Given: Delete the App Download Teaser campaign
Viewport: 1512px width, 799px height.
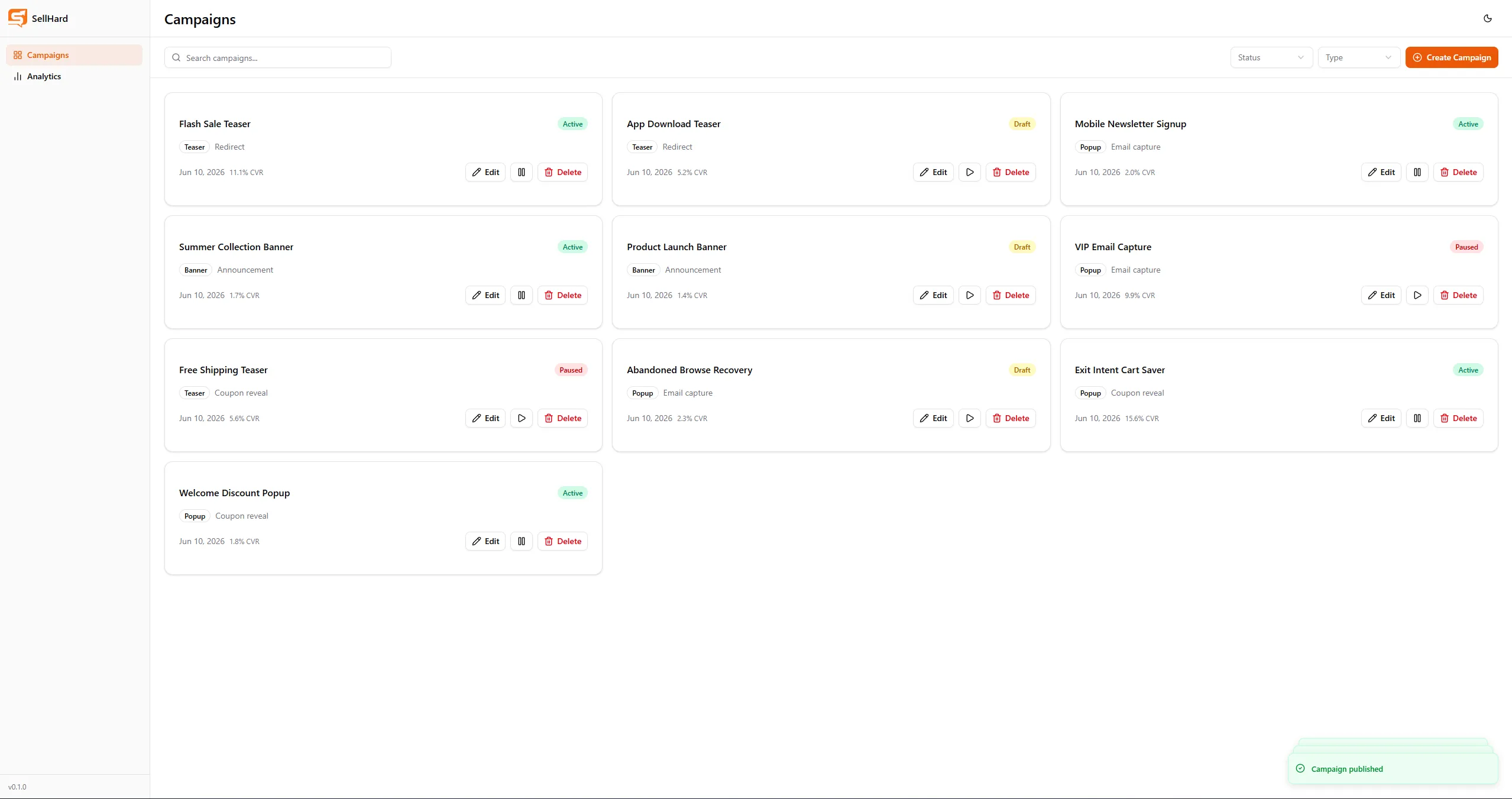Looking at the screenshot, I should [x=1011, y=172].
